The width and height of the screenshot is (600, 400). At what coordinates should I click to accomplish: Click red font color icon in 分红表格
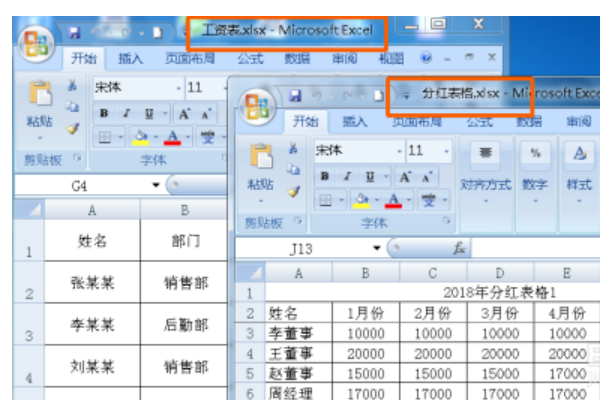pos(393,200)
